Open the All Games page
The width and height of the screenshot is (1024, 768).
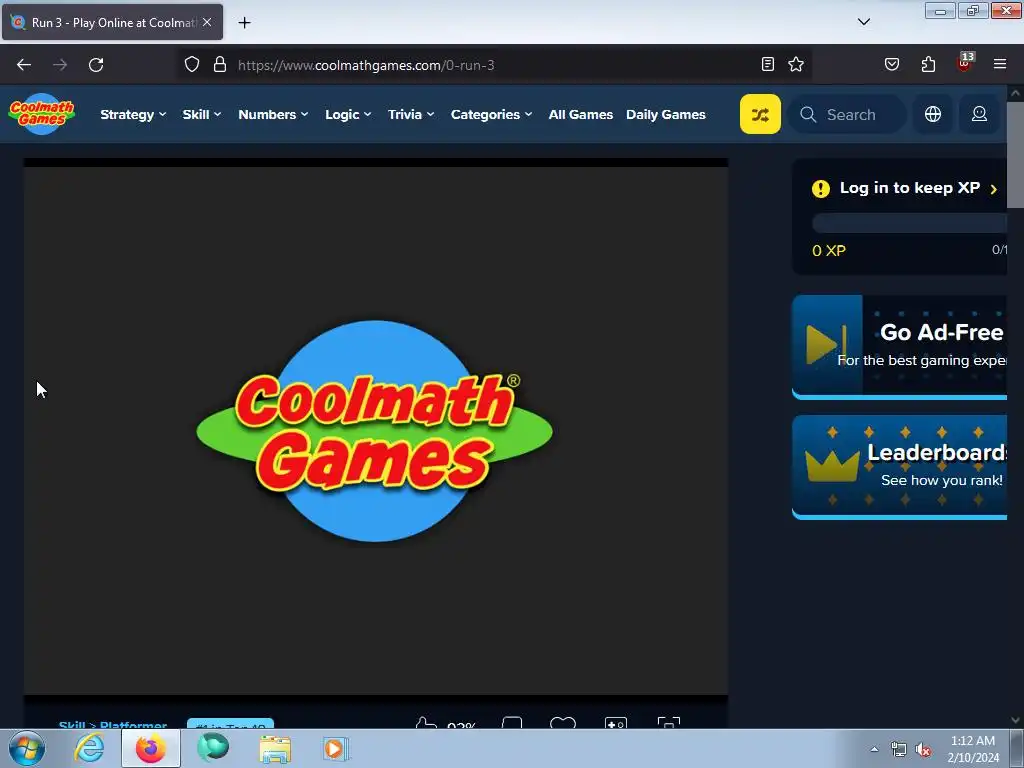pyautogui.click(x=581, y=114)
